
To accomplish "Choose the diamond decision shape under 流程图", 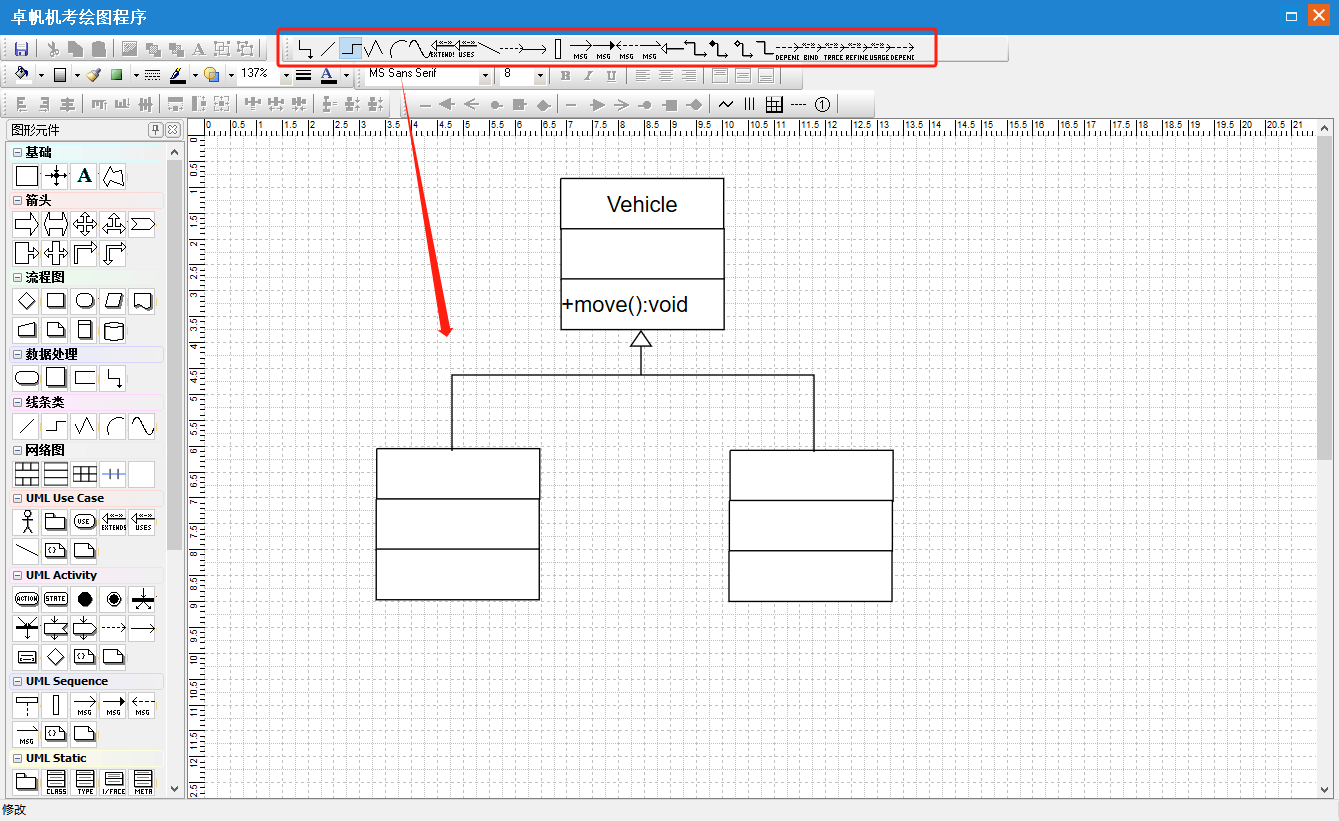I will pyautogui.click(x=27, y=301).
